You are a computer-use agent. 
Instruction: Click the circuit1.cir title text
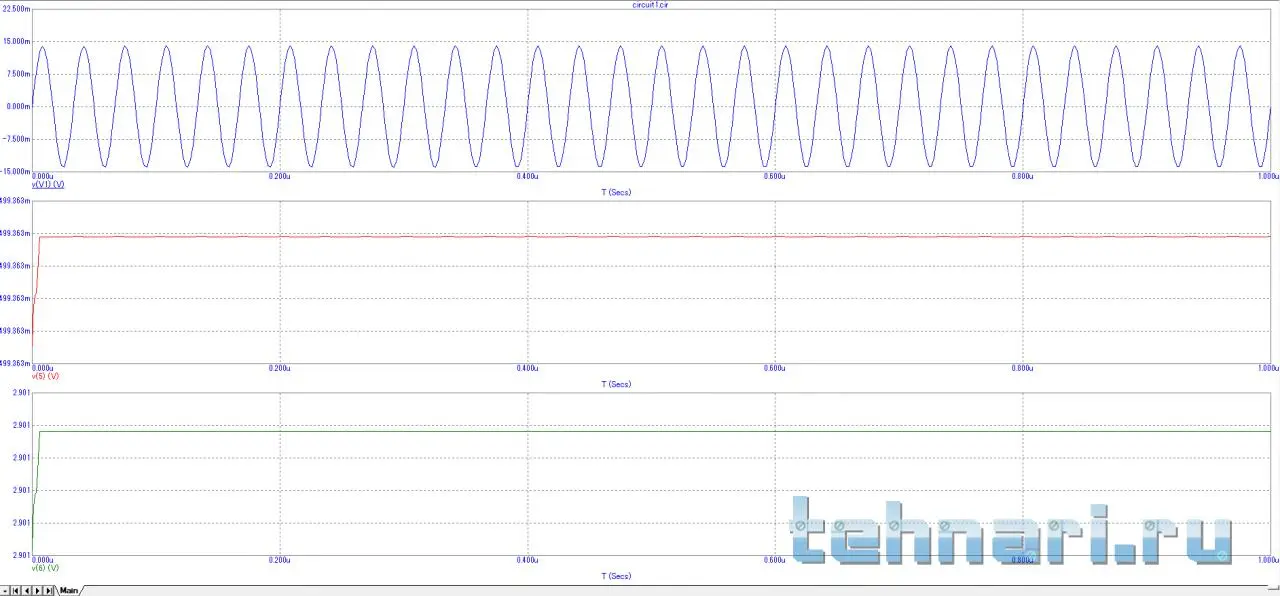click(x=651, y=5)
